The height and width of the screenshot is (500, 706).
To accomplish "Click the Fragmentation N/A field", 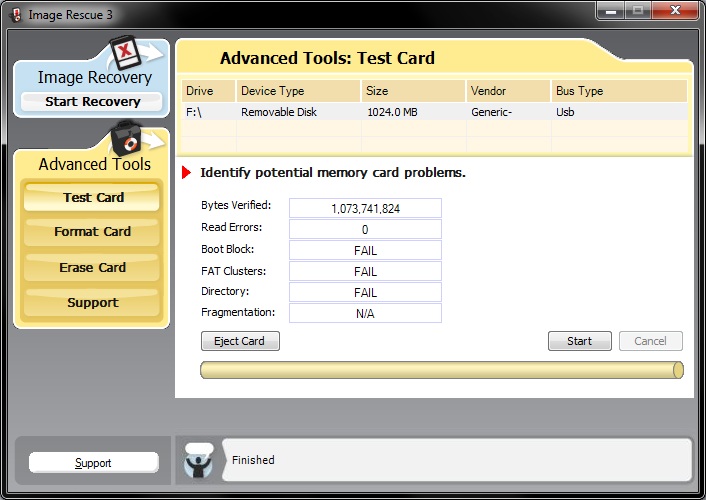I will (365, 313).
